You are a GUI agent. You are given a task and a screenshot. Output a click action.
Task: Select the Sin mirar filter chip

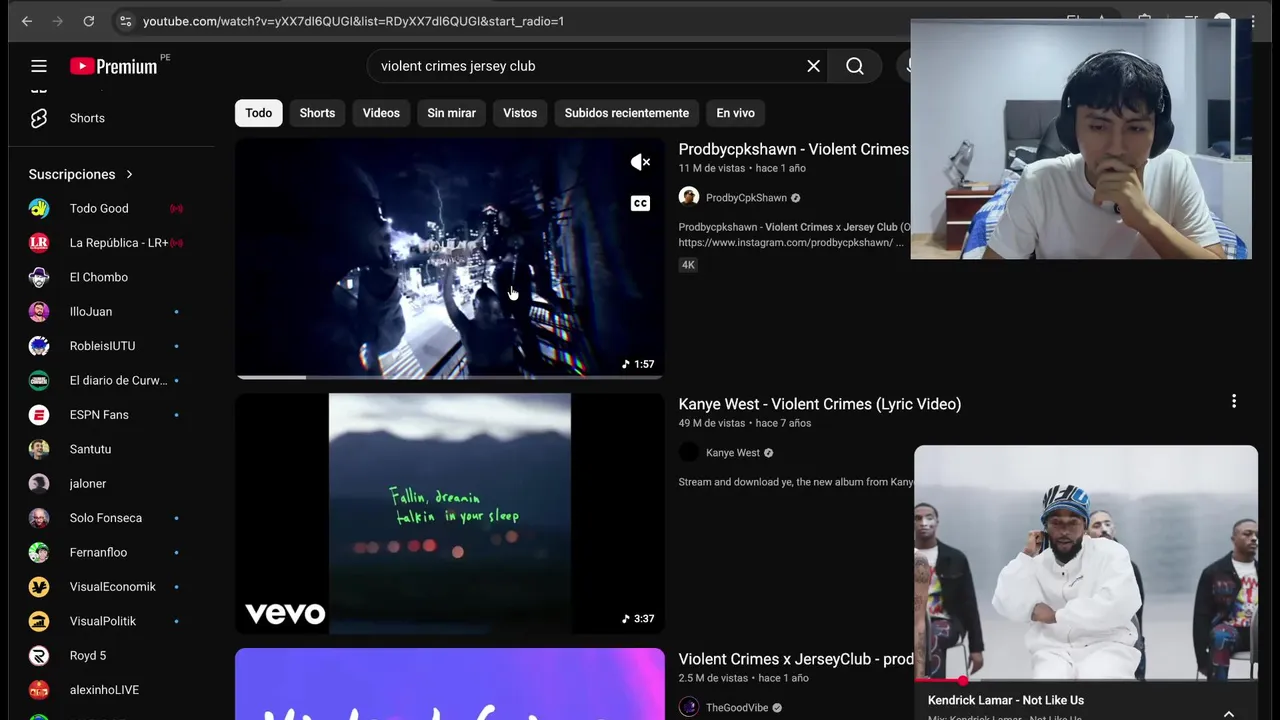tap(451, 113)
